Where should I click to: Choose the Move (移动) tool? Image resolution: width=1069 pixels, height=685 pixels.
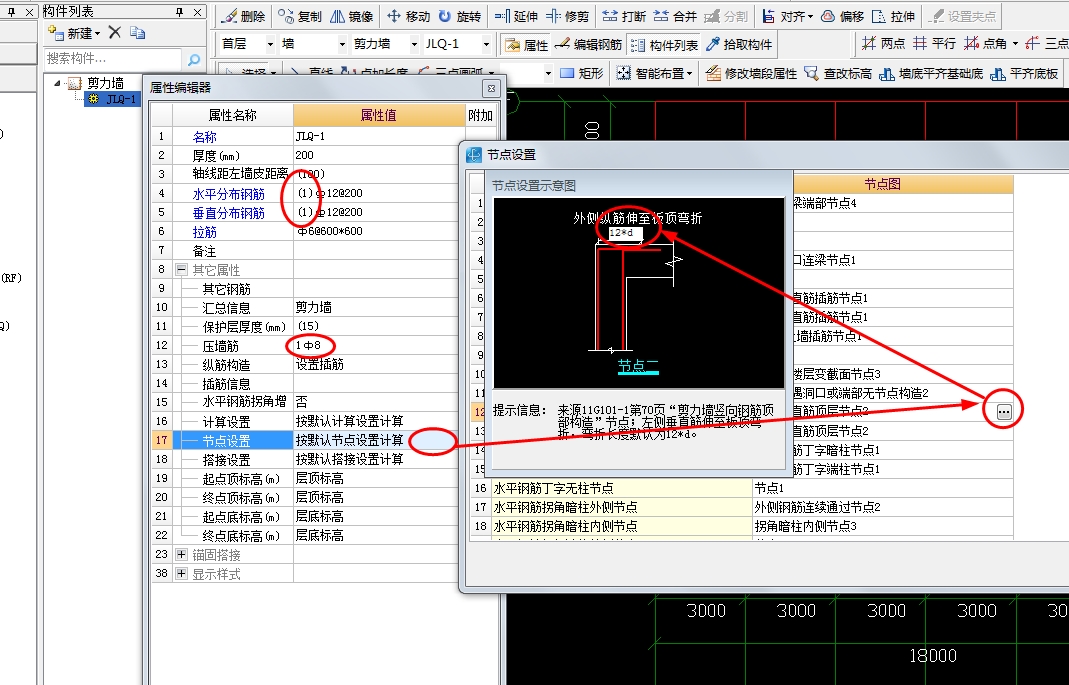408,16
